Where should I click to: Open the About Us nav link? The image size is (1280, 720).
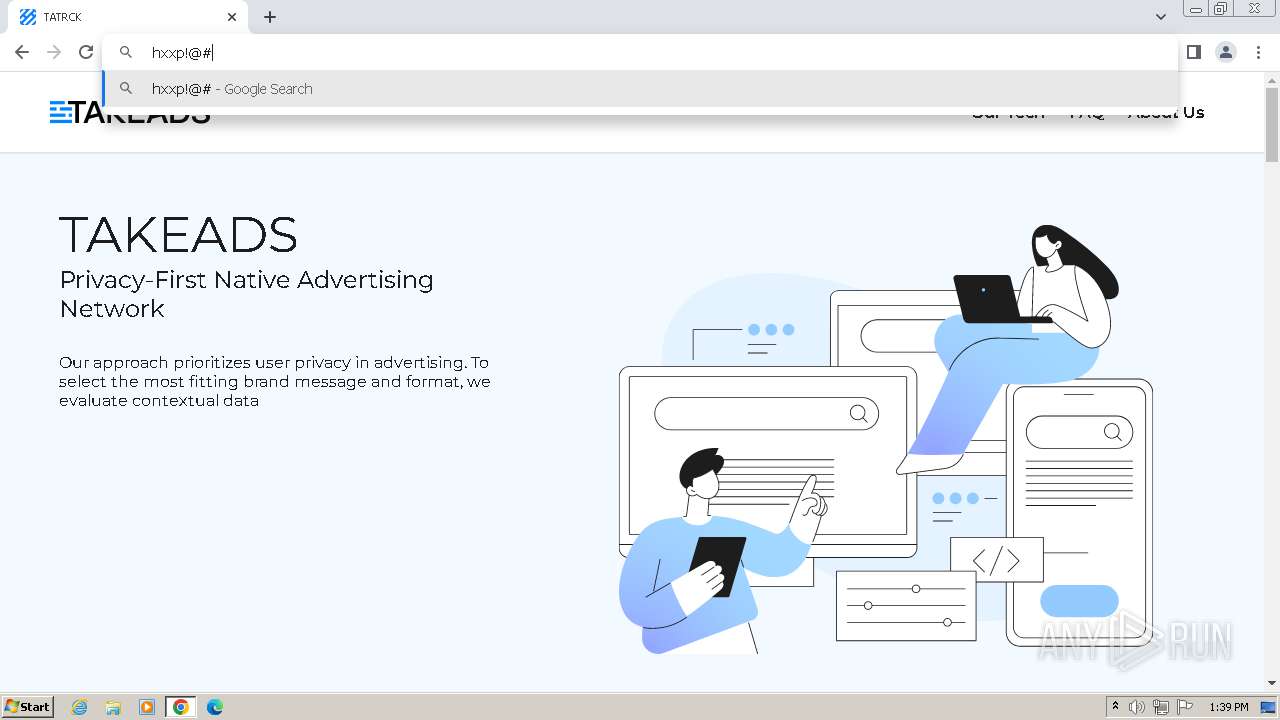(1166, 112)
